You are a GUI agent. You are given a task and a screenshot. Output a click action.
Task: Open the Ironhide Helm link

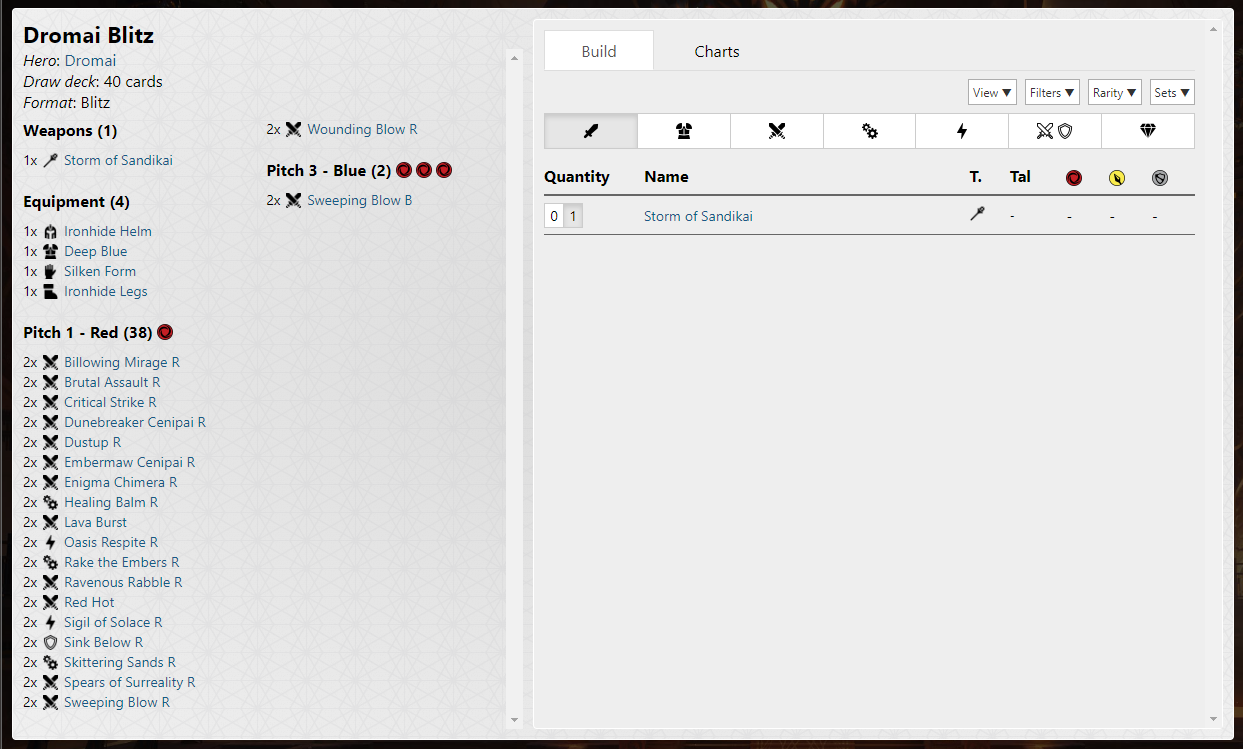108,231
